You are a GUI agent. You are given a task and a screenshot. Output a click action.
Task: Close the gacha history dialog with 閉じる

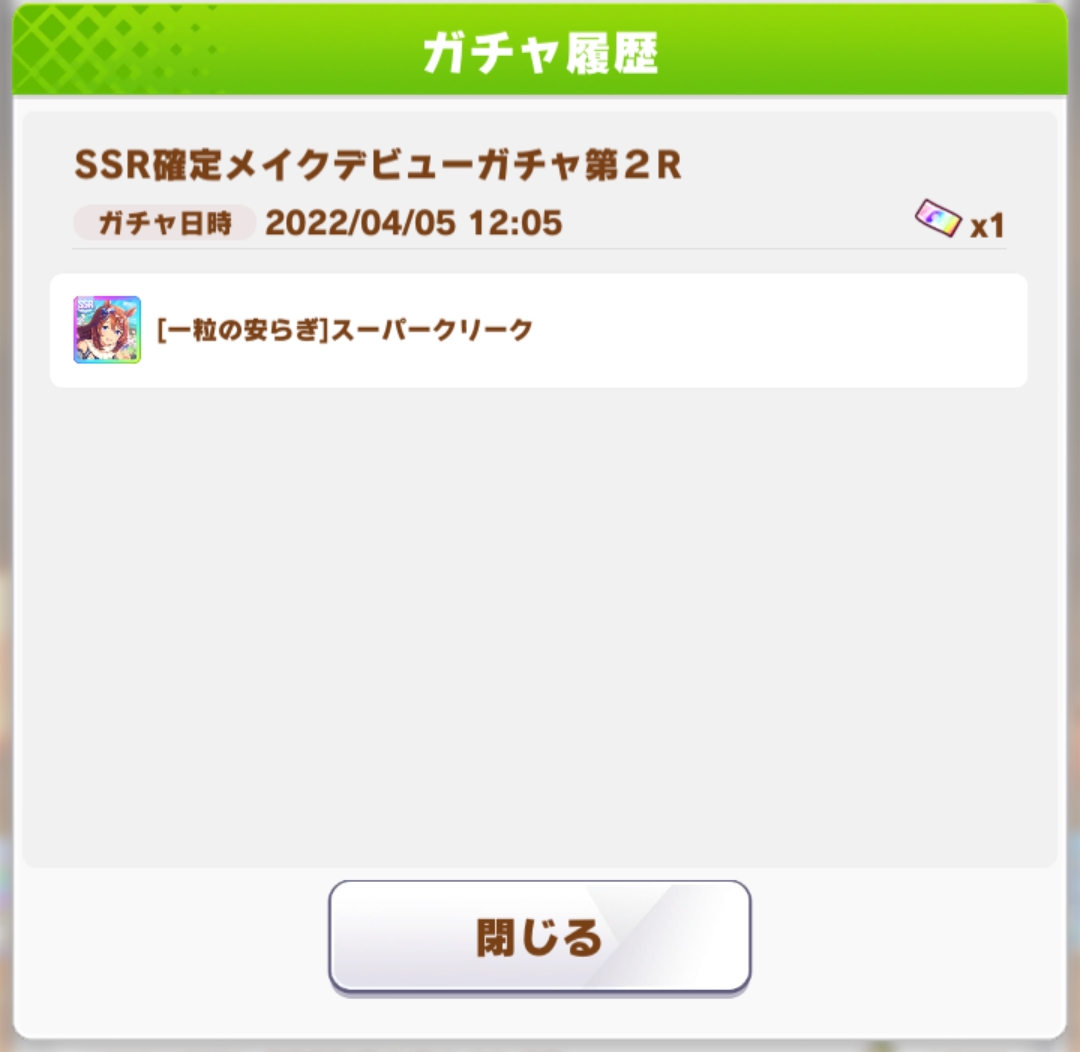point(539,936)
